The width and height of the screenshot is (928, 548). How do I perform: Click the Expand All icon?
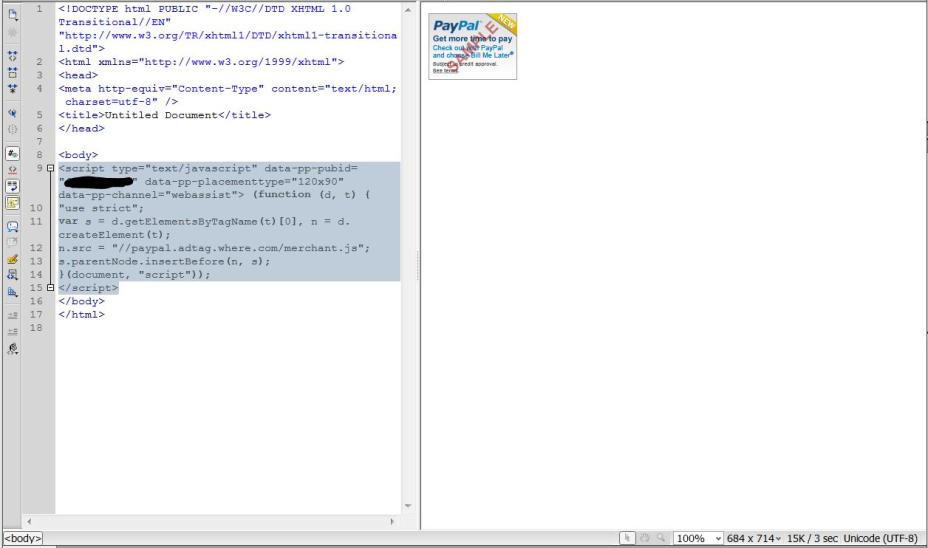(x=12, y=89)
